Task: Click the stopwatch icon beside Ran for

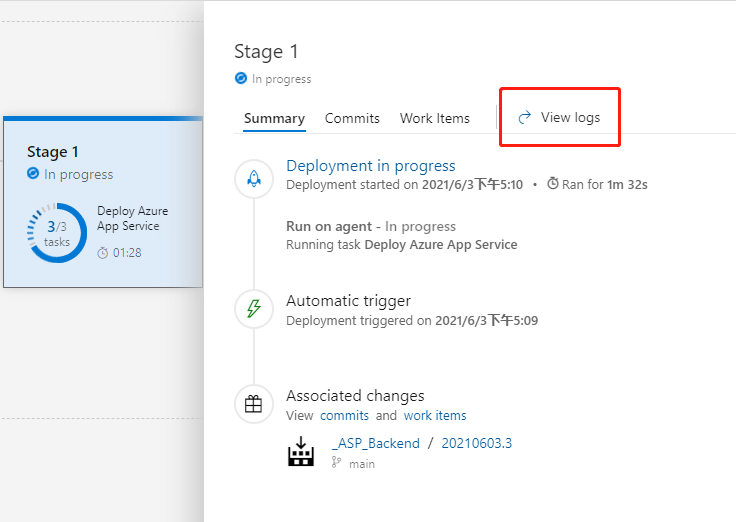Action: coord(552,185)
